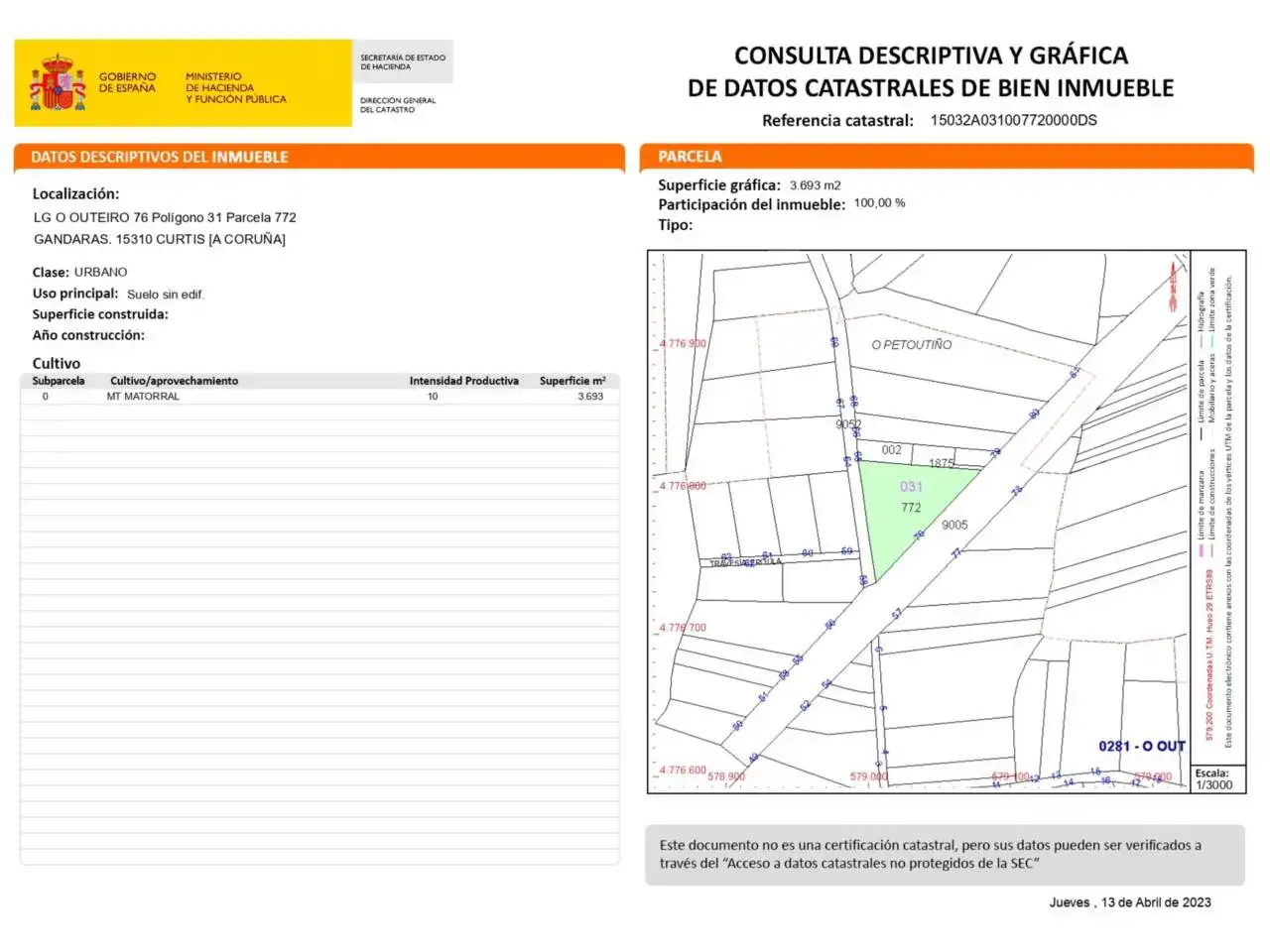The width and height of the screenshot is (1270, 952).
Task: Click parcel label '1875' on the map
Action: coord(941,463)
